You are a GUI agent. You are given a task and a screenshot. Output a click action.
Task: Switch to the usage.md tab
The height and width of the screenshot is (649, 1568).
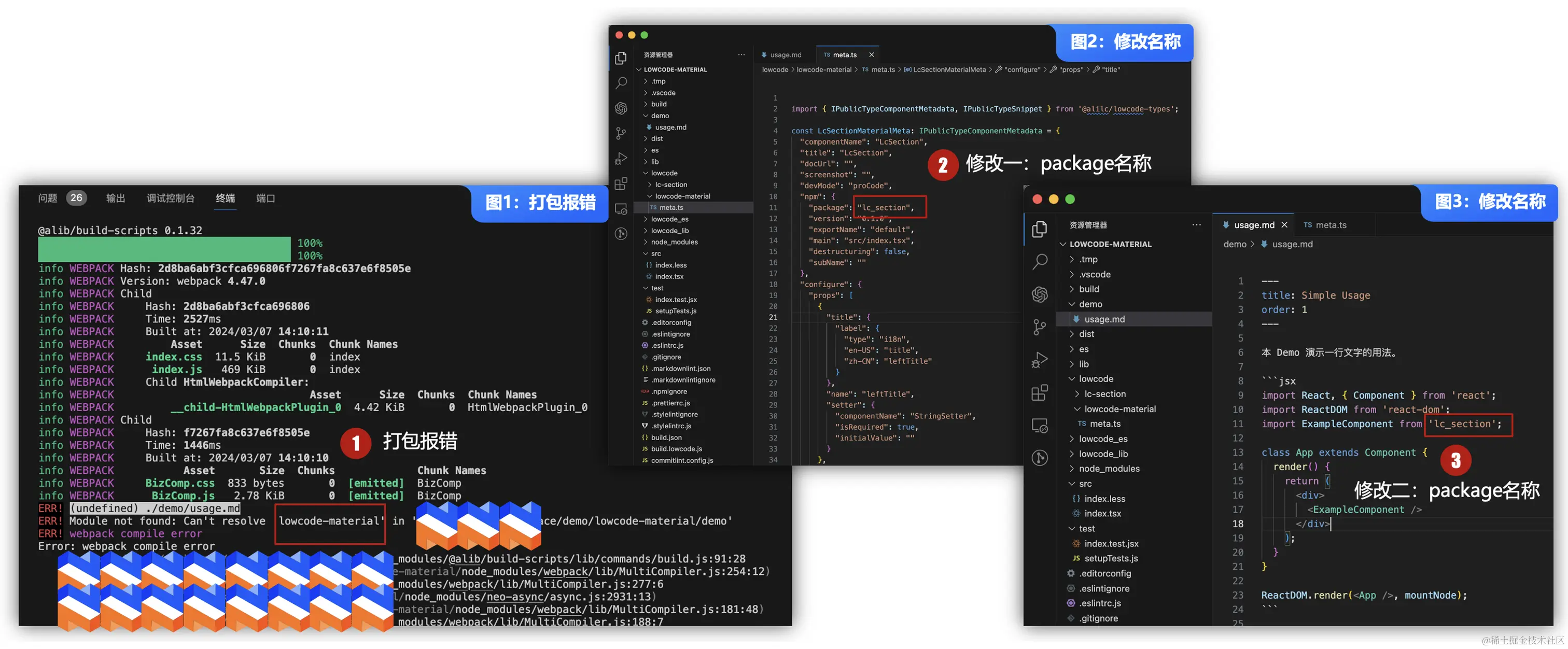click(786, 55)
